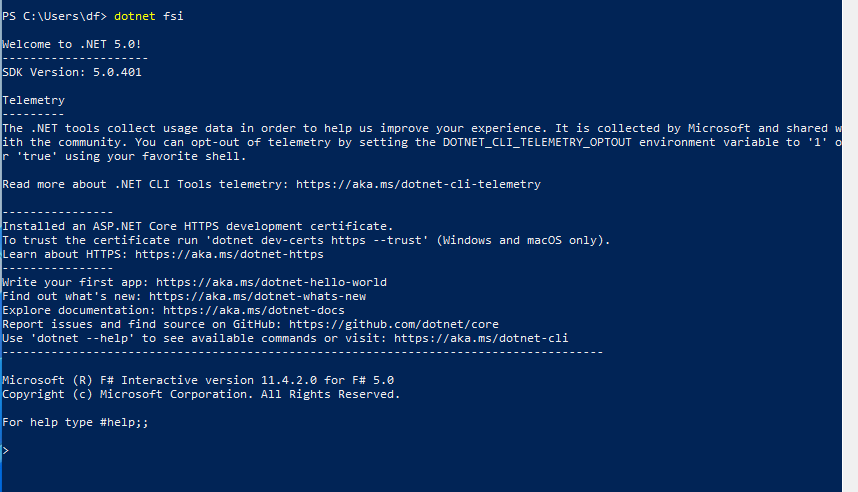This screenshot has height=492, width=858.
Task: Open the aka.ms/dotnet-https link
Action: 229,254
